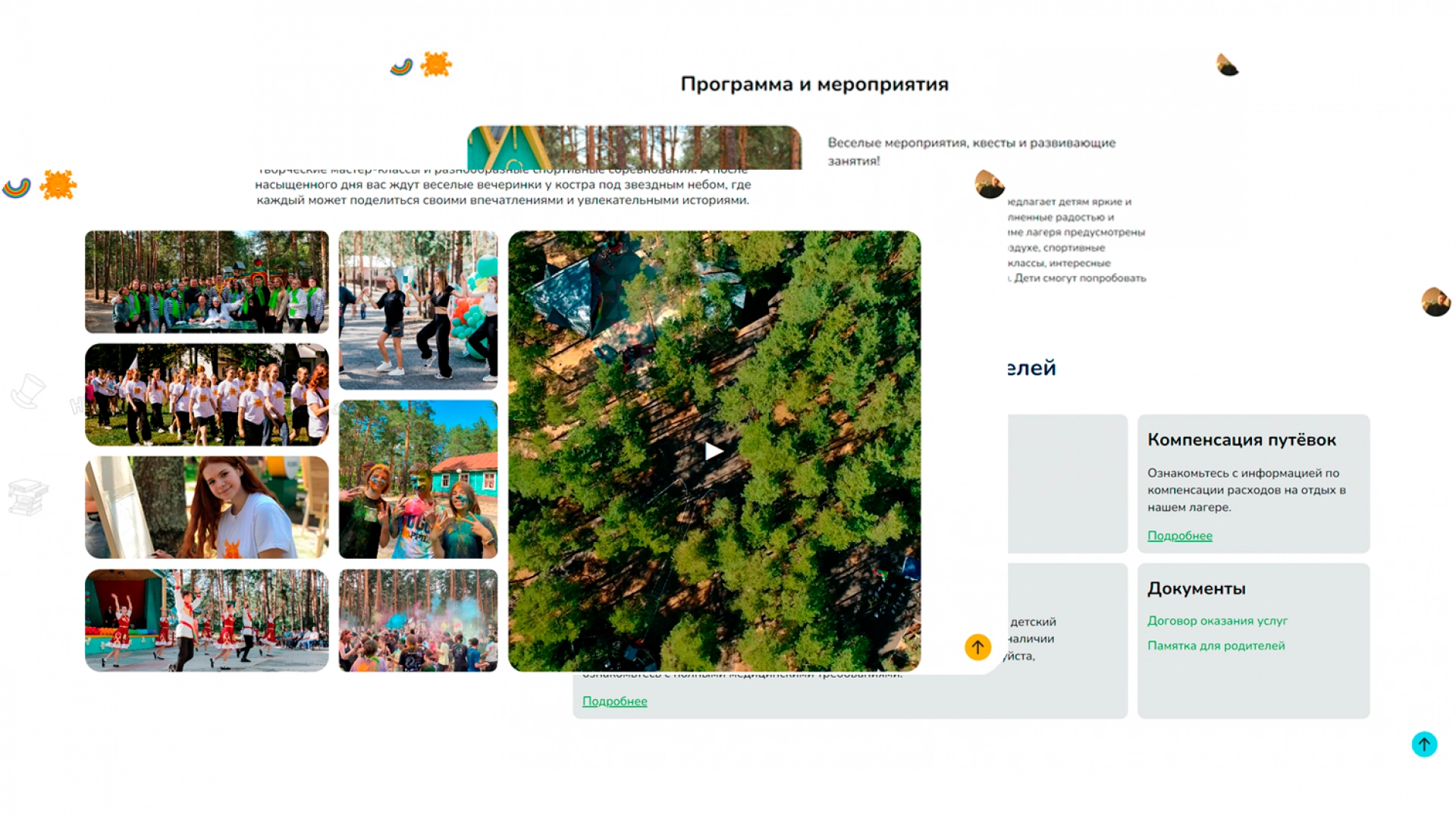Click the faded top hat icon on left

click(28, 391)
